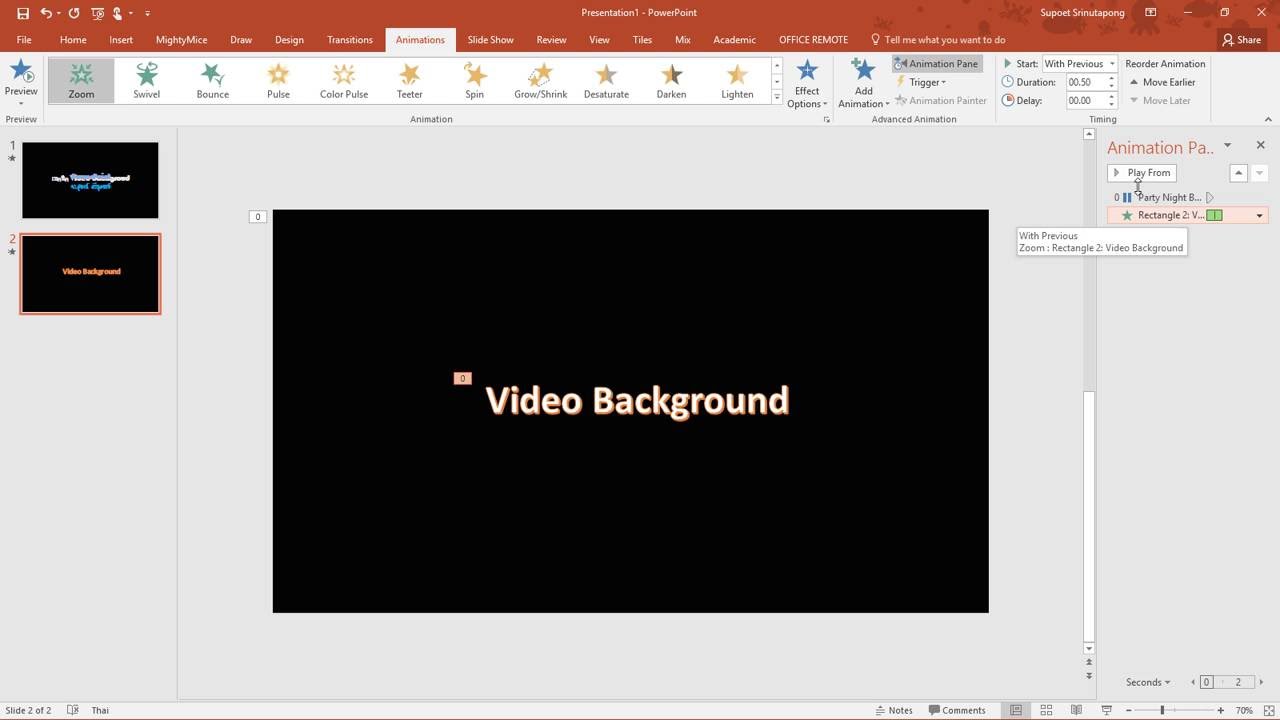Screen dimensions: 1280x720
Task: Open Effect Options dropdown
Action: click(807, 82)
